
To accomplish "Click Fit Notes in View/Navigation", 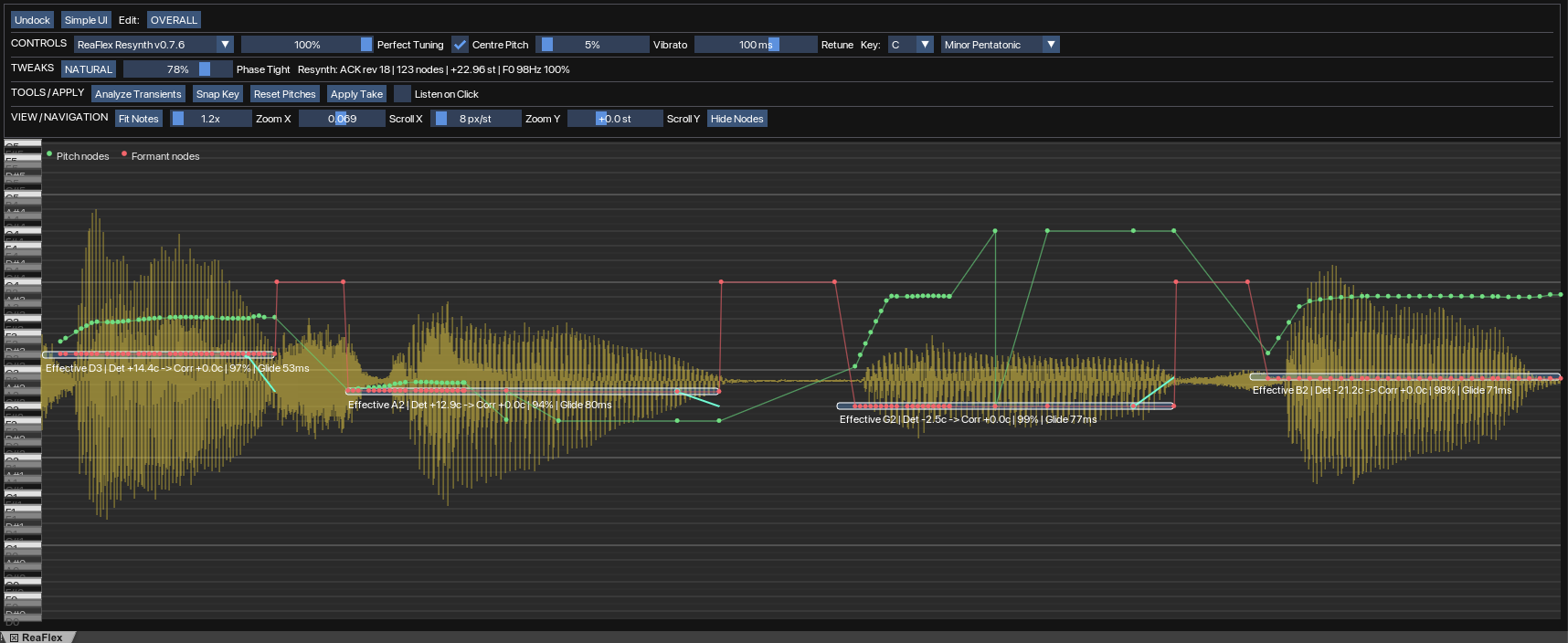I will [x=139, y=119].
